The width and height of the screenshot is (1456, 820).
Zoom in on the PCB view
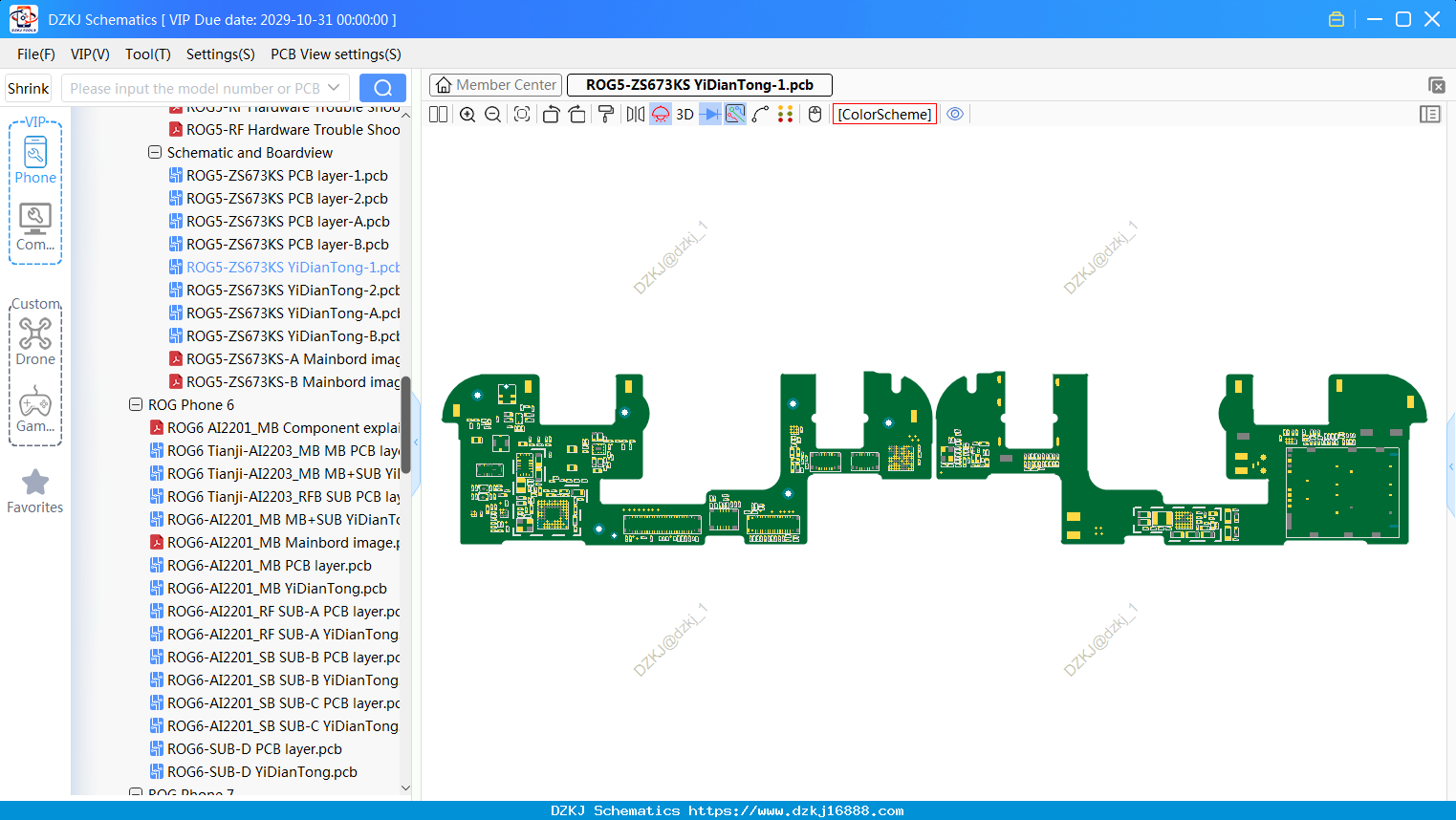pos(467,115)
